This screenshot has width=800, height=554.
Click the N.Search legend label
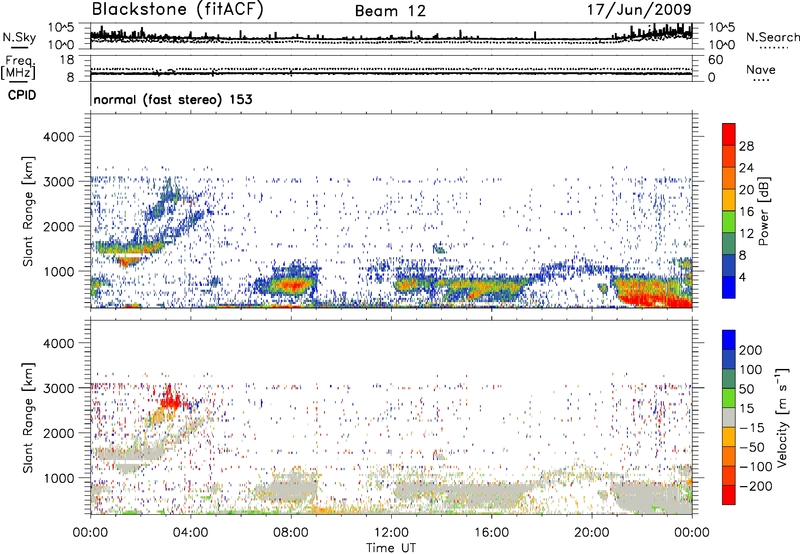point(772,37)
